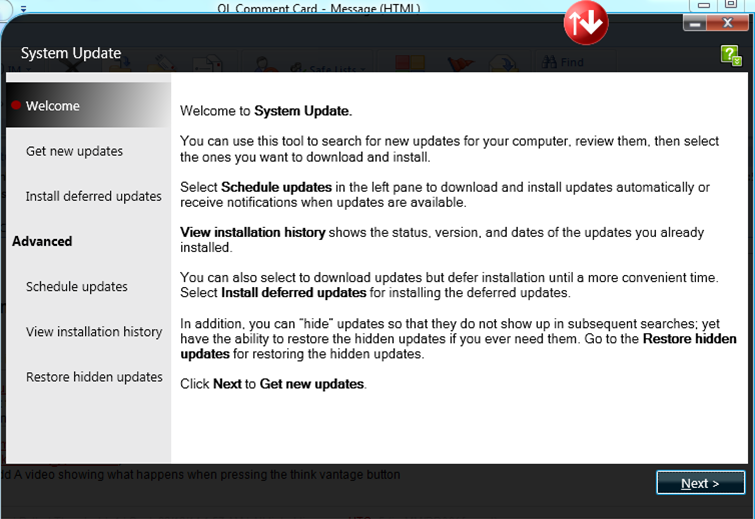Click the System Update title text
Viewport: 755px width, 519px height.
(x=71, y=53)
